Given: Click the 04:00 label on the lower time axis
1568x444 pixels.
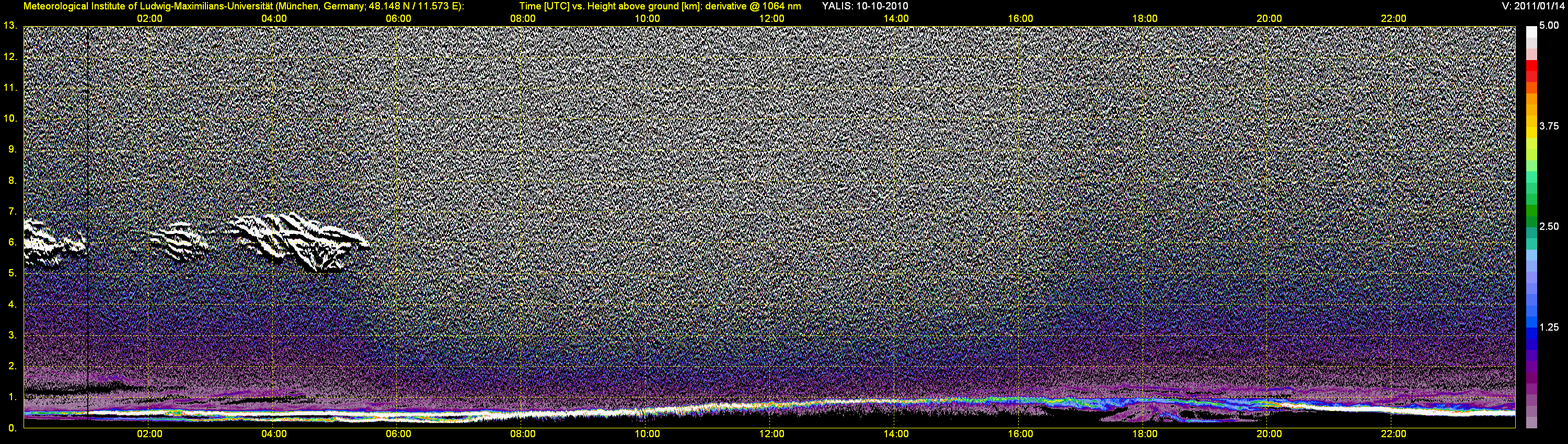Looking at the screenshot, I should point(274,434).
